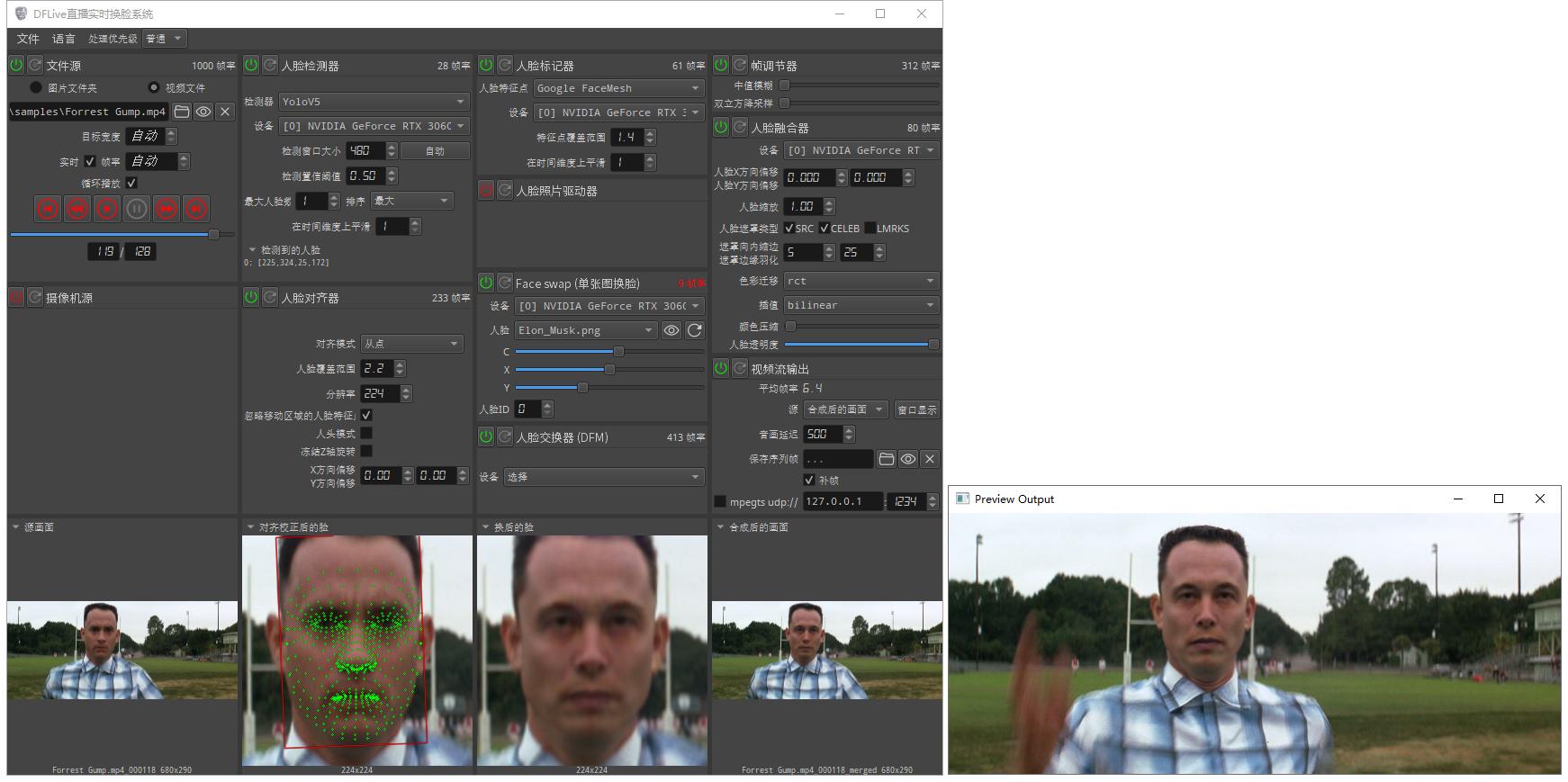Click 分辨率 224 value field
Image resolution: width=1568 pixels, height=782 pixels.
pyautogui.click(x=379, y=393)
